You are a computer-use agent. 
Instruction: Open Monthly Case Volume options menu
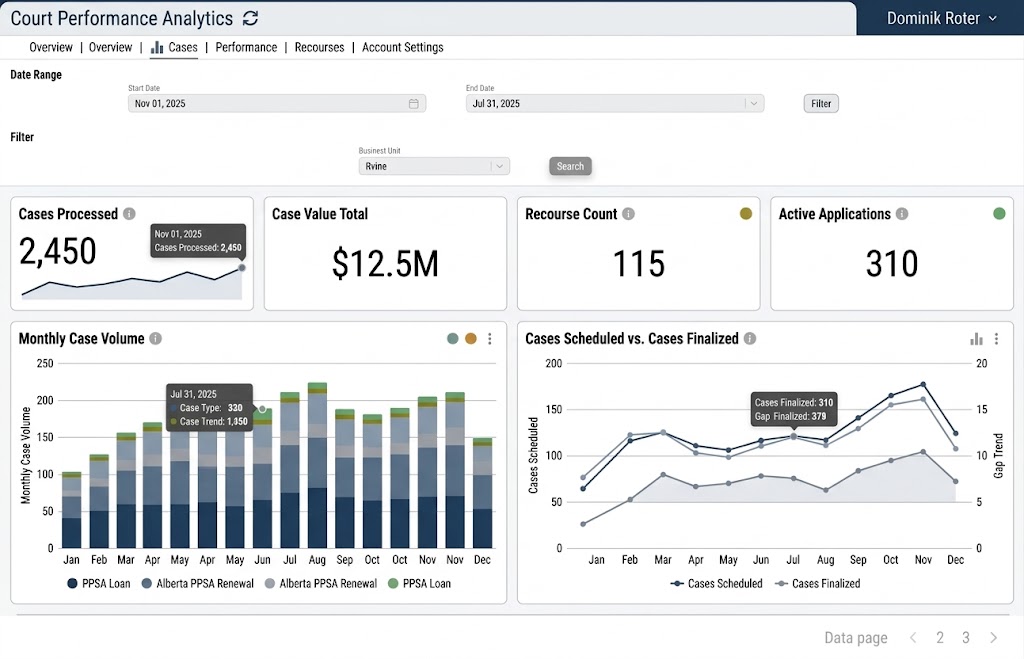pyautogui.click(x=490, y=338)
